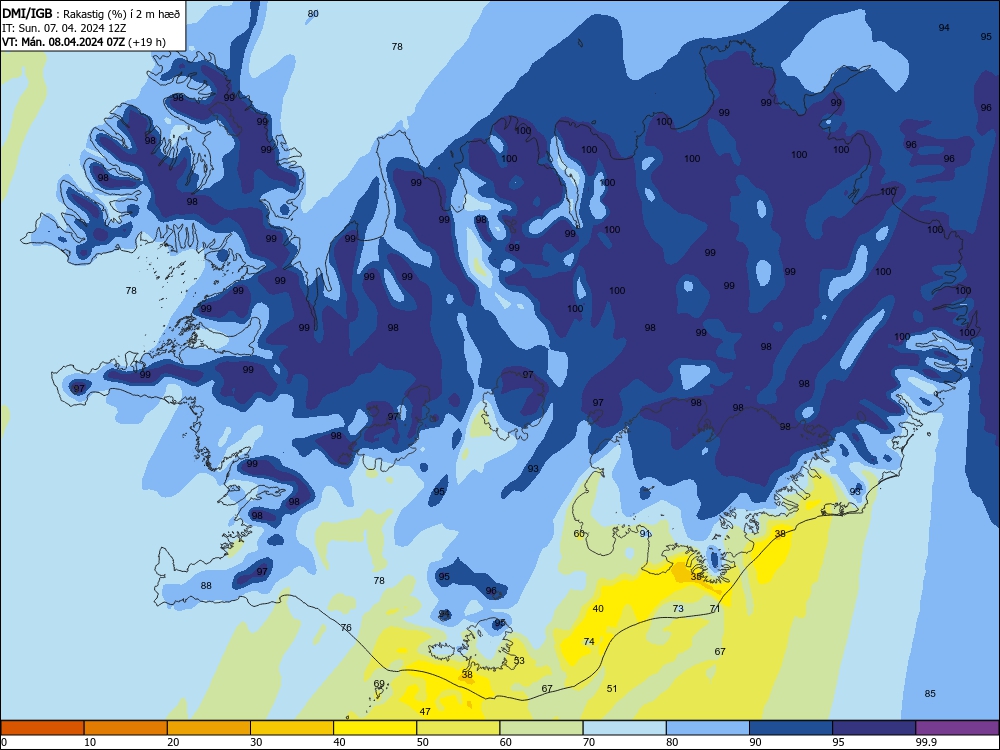Image resolution: width=1000 pixels, height=750 pixels.
Task: Pick the 95–99.9% indigo legend swatch
Action: (x=874, y=728)
